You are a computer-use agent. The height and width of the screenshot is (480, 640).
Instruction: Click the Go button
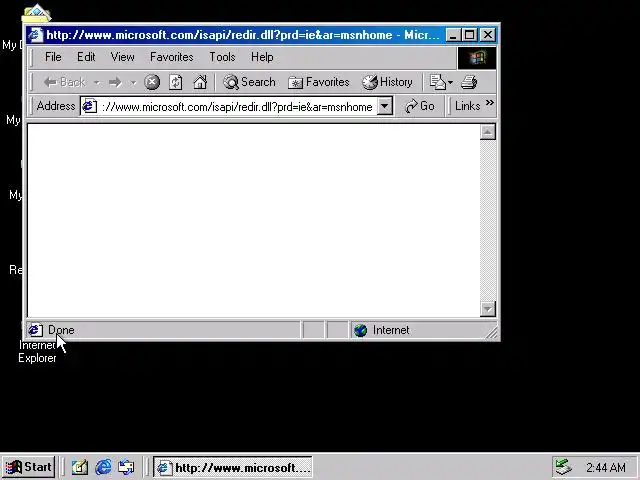click(x=420, y=107)
